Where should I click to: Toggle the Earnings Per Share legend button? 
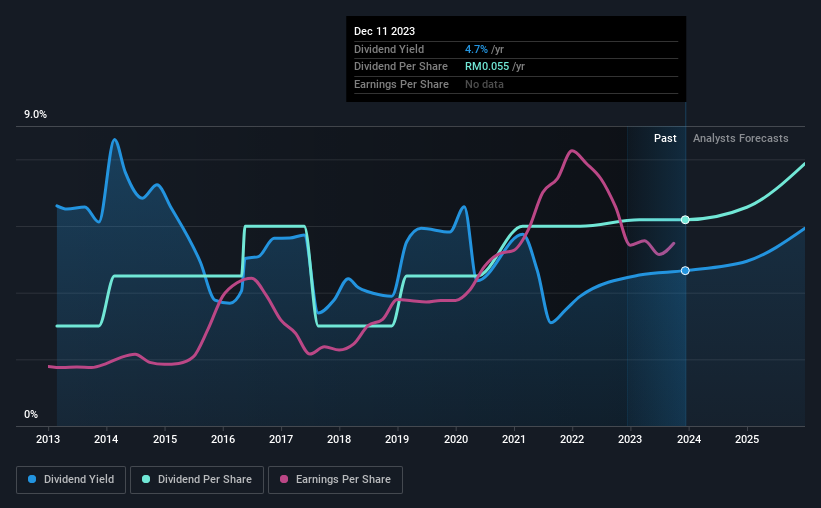click(335, 480)
